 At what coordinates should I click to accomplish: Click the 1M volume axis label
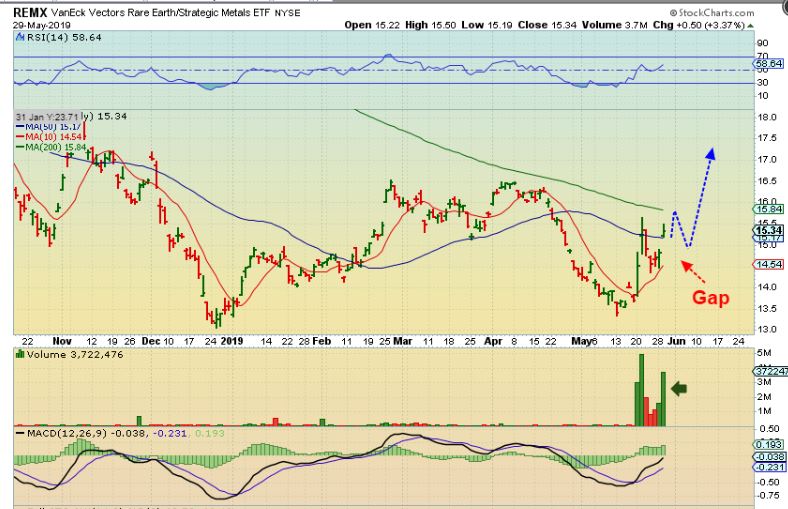pyautogui.click(x=764, y=411)
